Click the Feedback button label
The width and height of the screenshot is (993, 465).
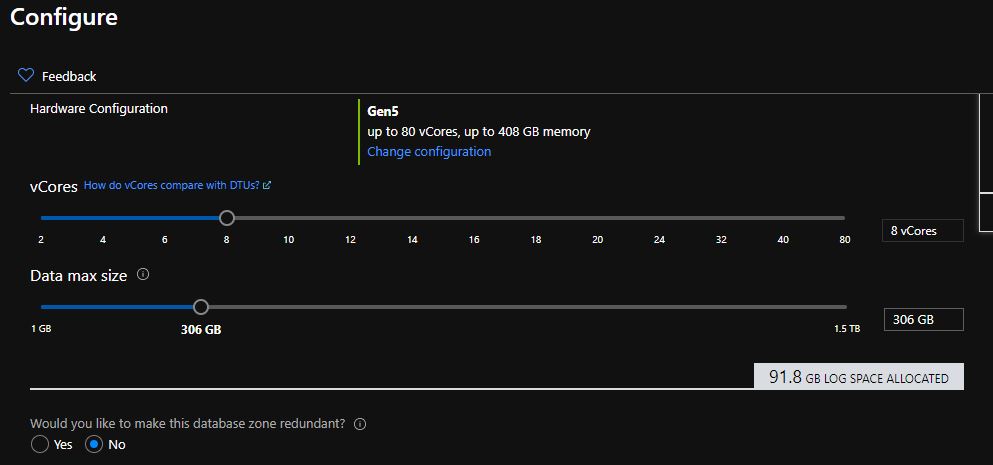[69, 76]
